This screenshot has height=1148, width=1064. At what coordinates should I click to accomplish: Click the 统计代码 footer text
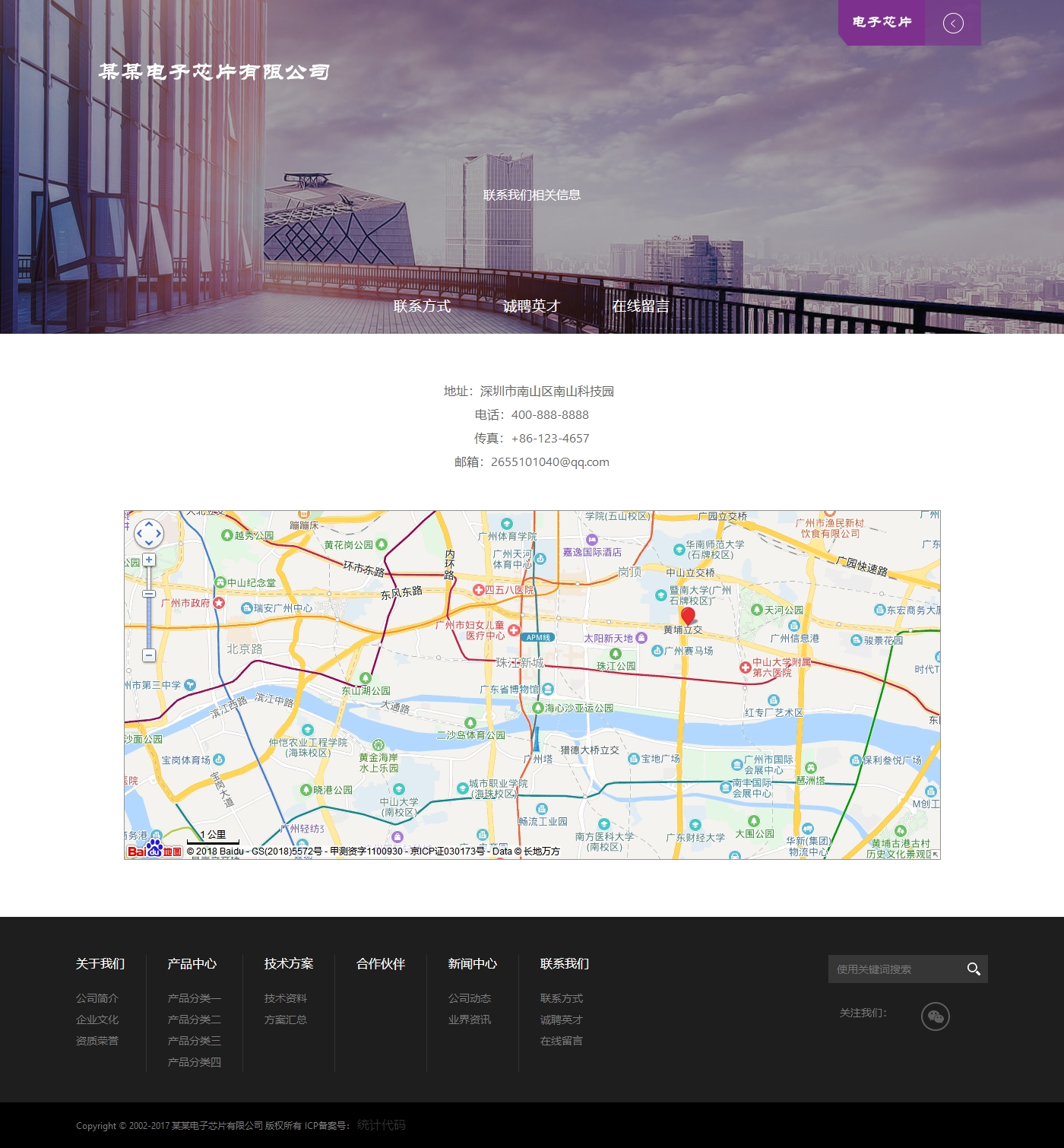coord(382,1125)
